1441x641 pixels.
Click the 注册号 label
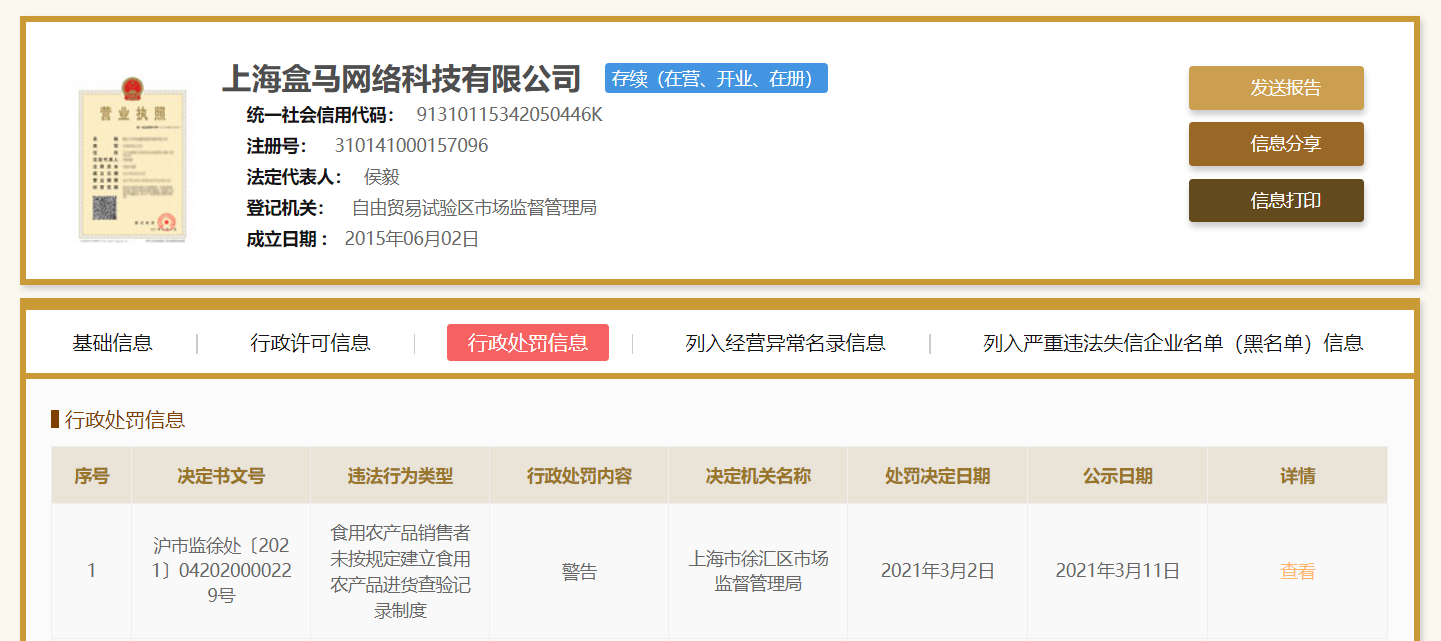tap(277, 146)
